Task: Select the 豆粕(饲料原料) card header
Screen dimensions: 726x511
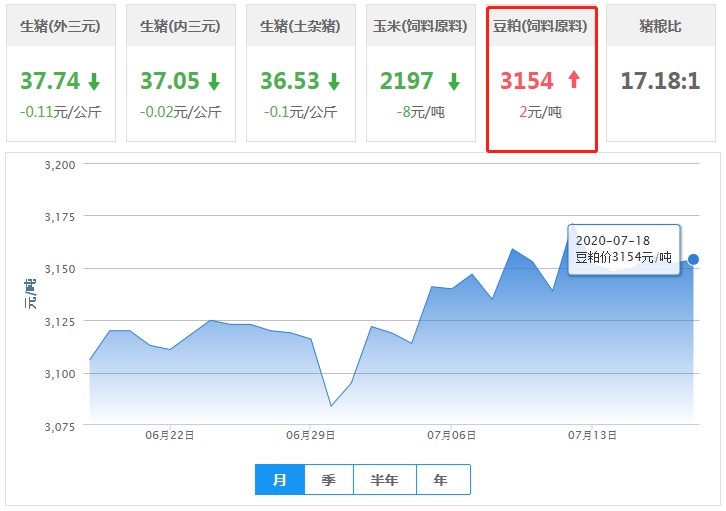Action: click(x=541, y=26)
